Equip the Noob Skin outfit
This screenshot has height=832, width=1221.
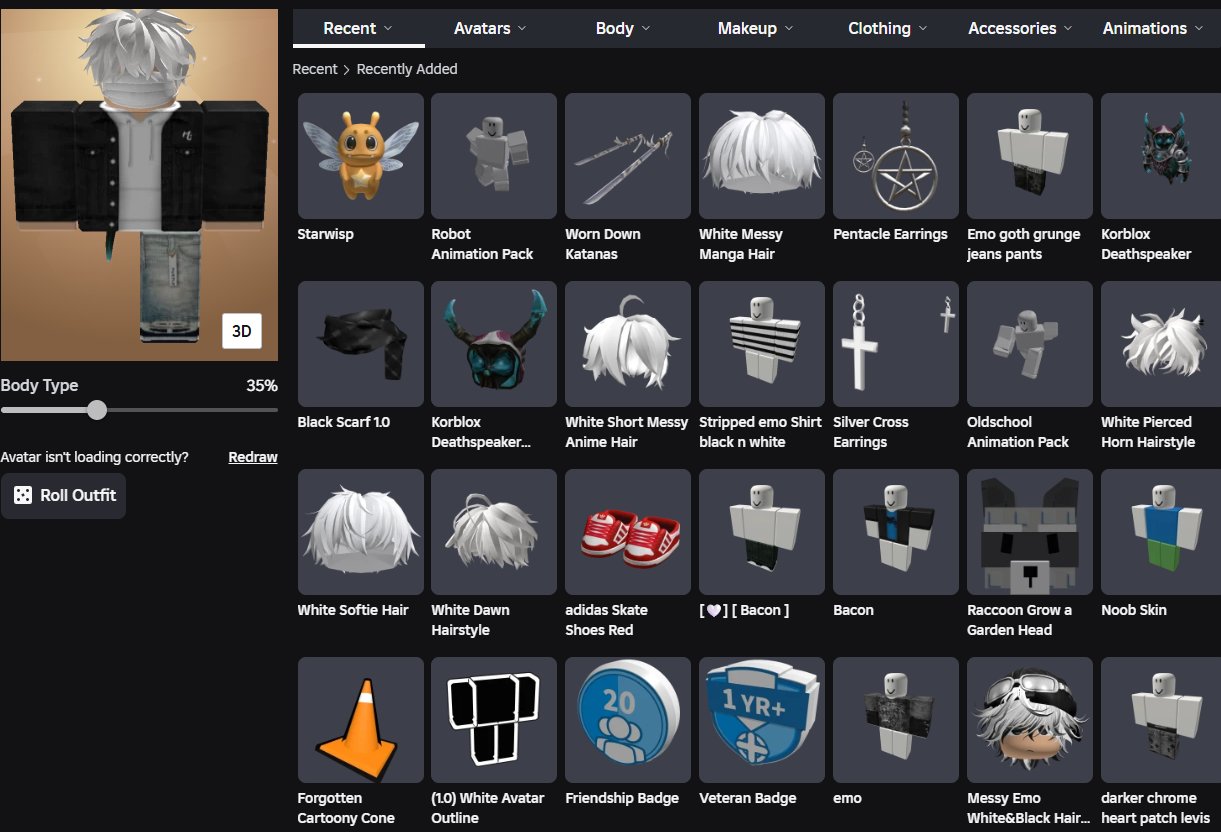point(1161,532)
